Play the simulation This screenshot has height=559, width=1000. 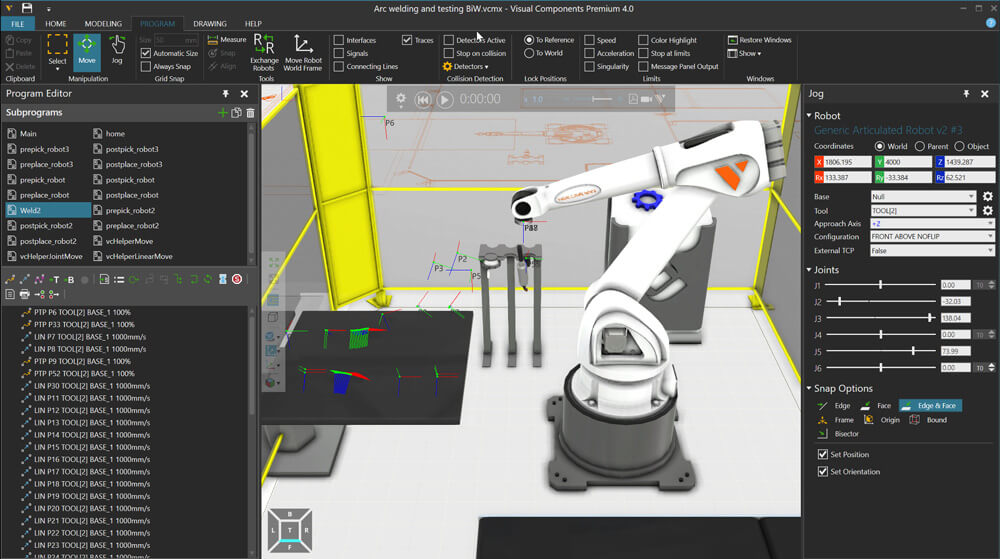445,99
